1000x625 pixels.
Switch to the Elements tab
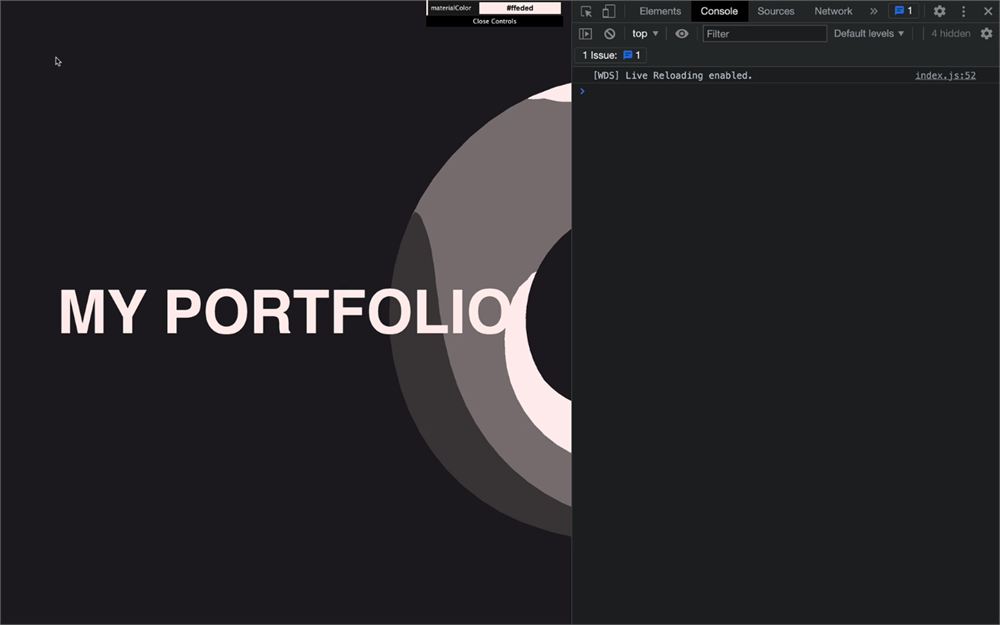(660, 11)
